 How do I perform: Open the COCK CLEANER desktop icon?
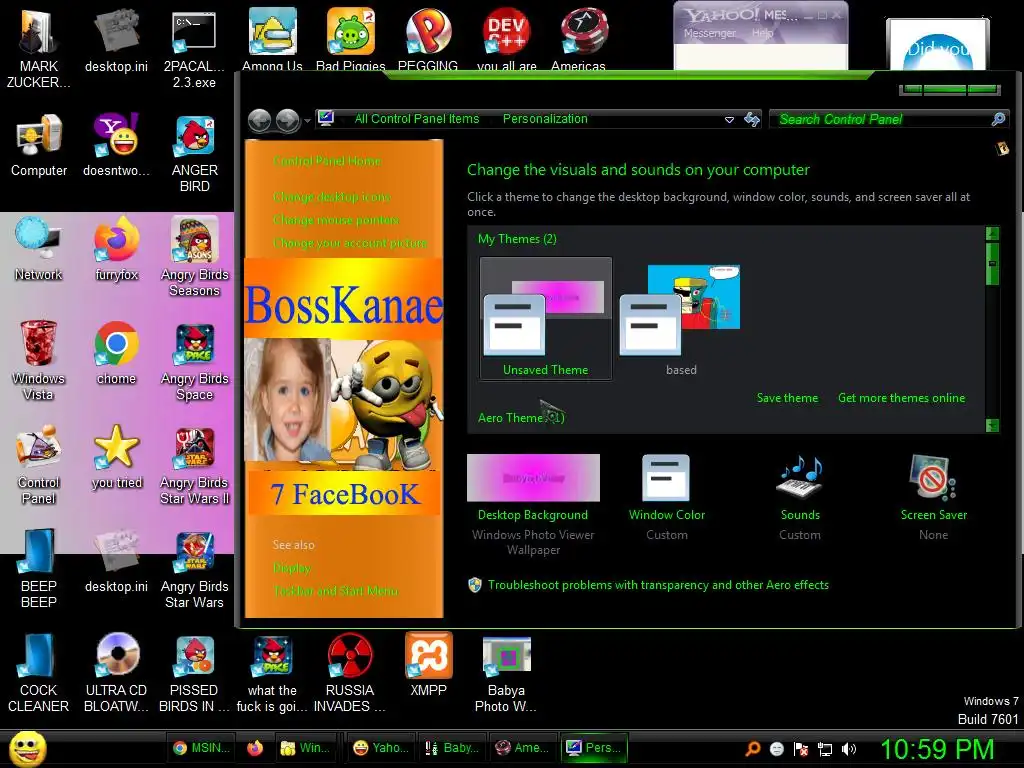[39, 656]
